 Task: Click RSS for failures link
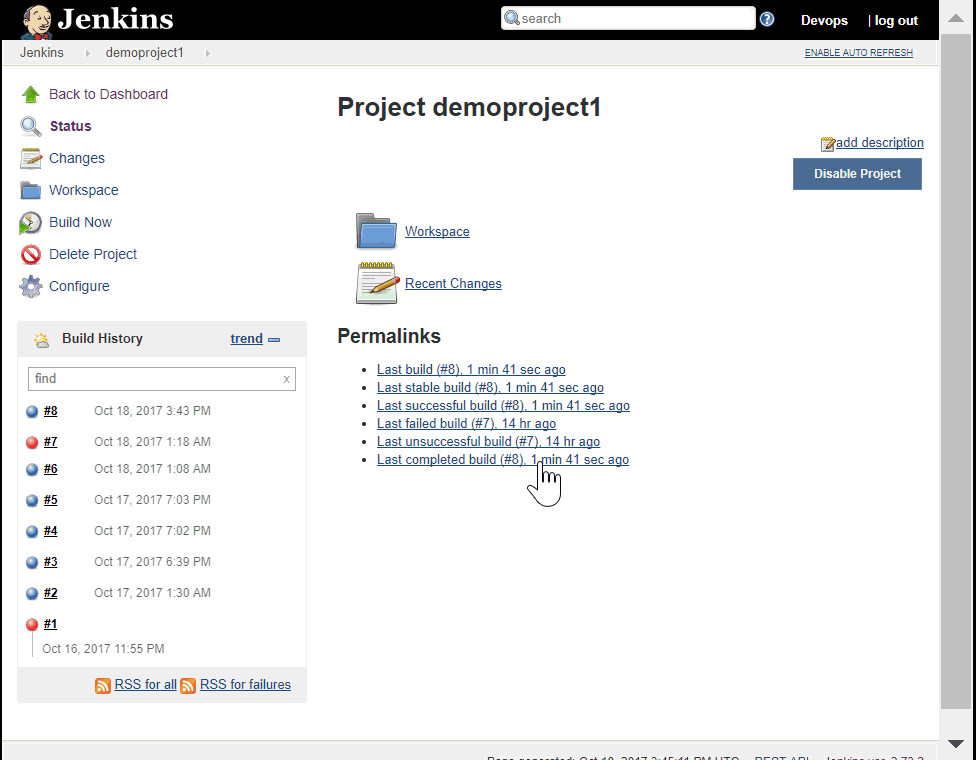[x=245, y=685]
